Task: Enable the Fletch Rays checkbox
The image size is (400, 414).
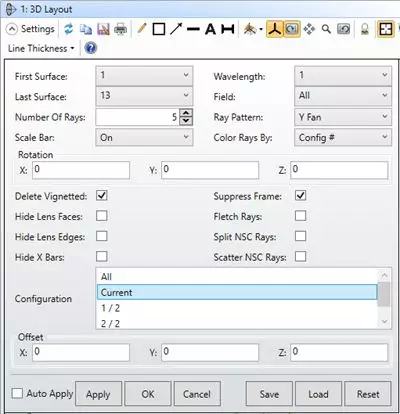Action: (300, 216)
